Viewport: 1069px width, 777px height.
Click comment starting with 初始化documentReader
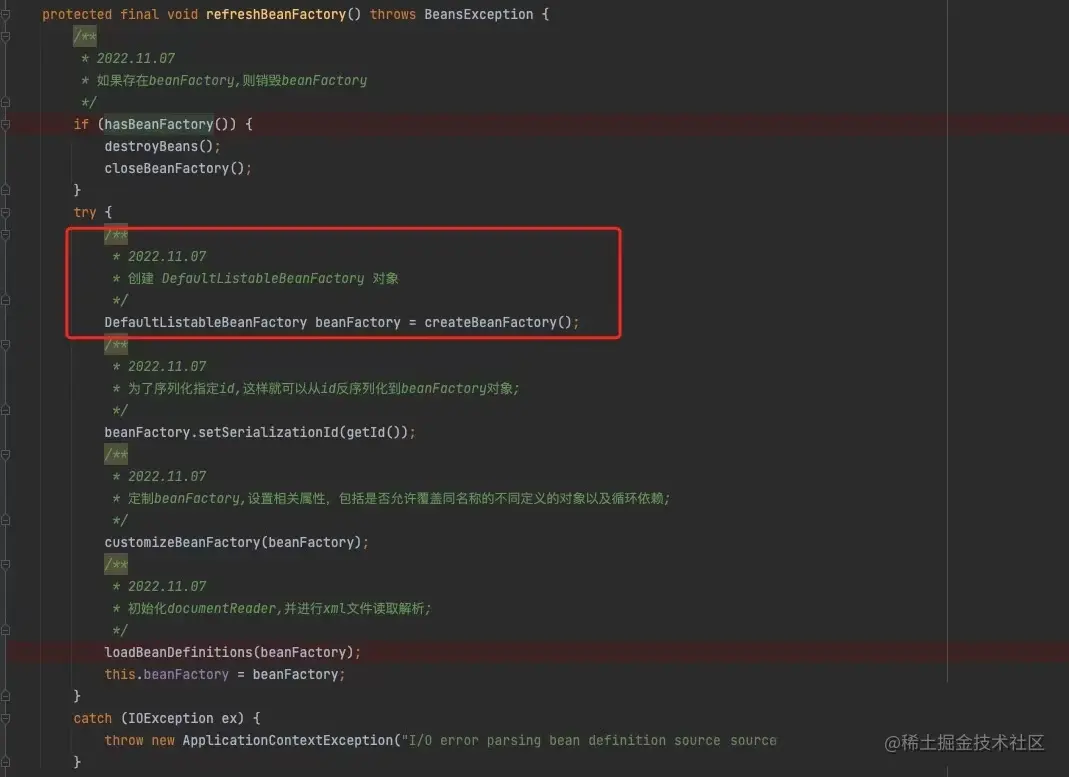(280, 608)
